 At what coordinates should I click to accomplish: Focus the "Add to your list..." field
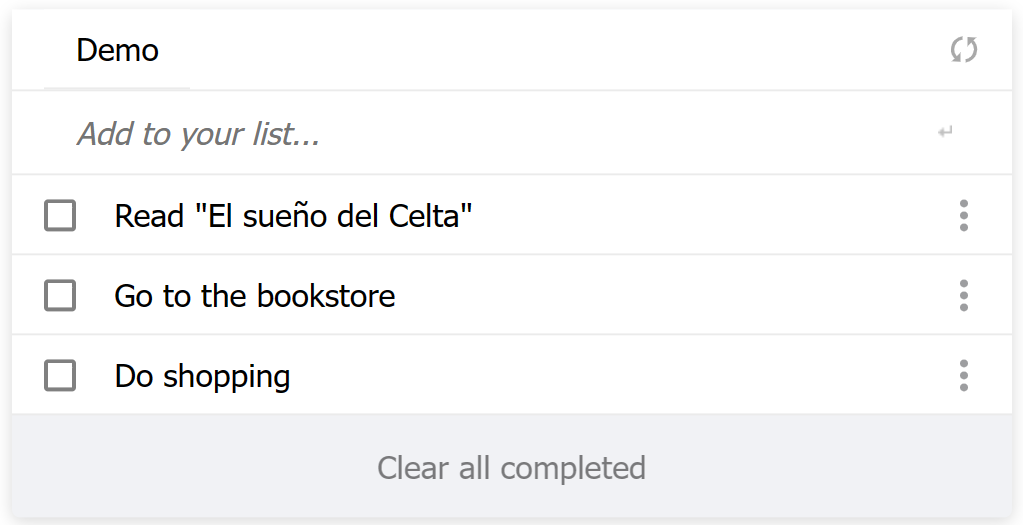(x=490, y=134)
